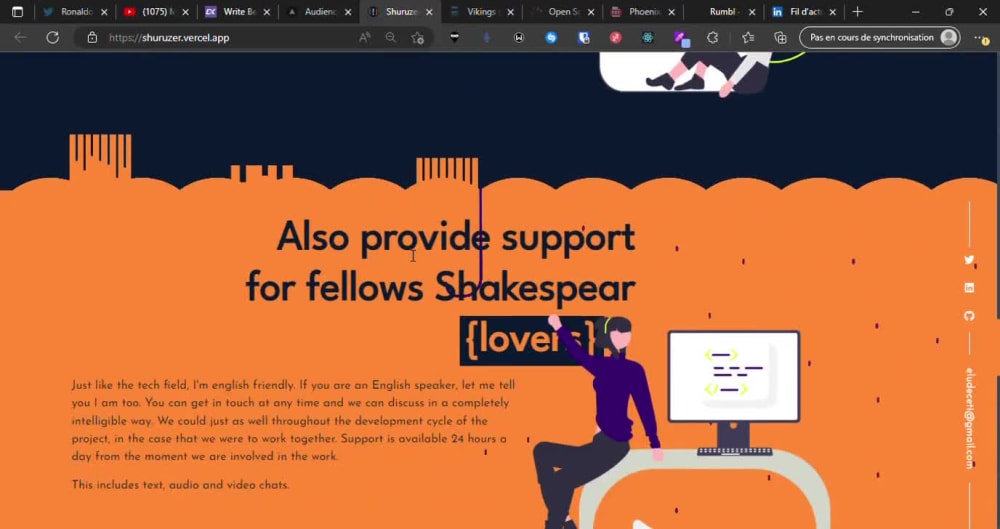This screenshot has width=1000, height=529.
Task: Open the red circular extension icon
Action: [615, 38]
